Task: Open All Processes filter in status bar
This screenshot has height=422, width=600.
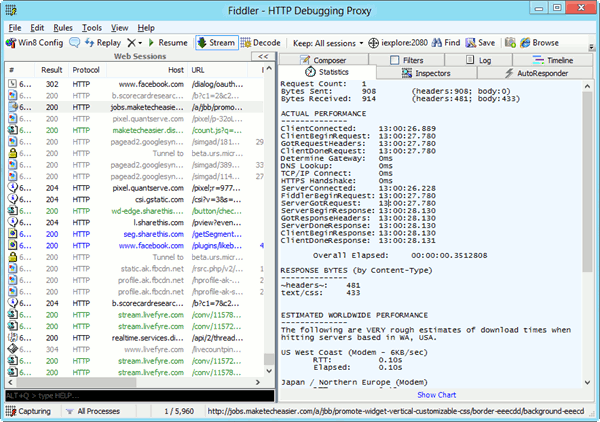Action: coord(93,411)
